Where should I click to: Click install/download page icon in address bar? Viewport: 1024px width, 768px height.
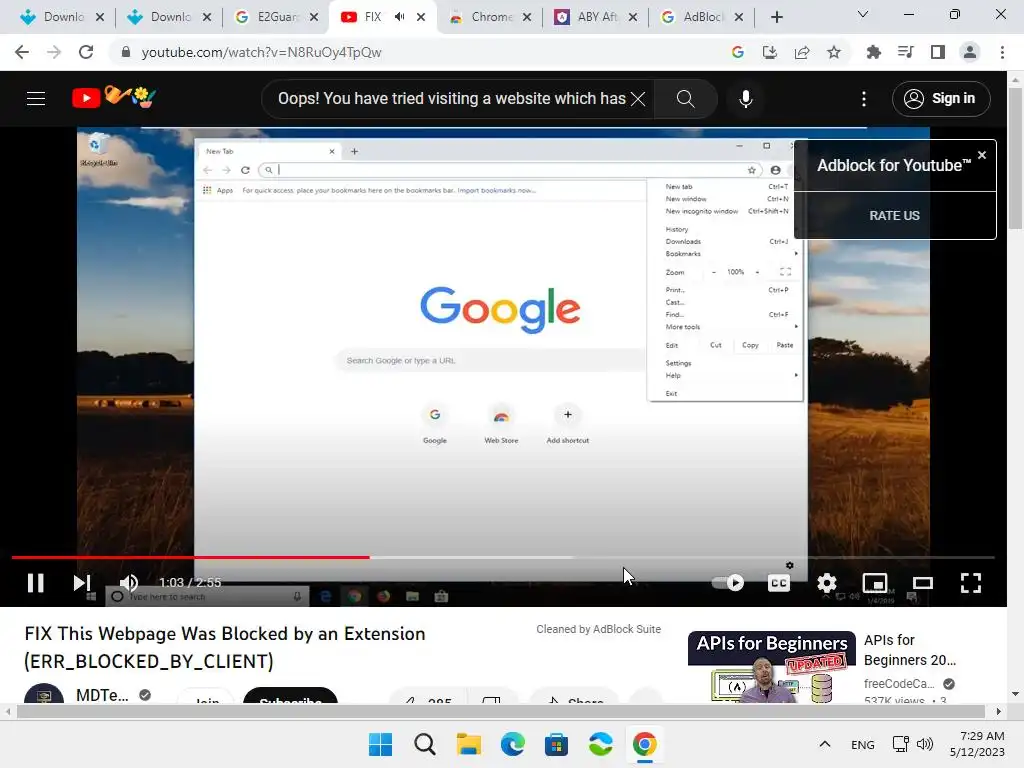[769, 52]
